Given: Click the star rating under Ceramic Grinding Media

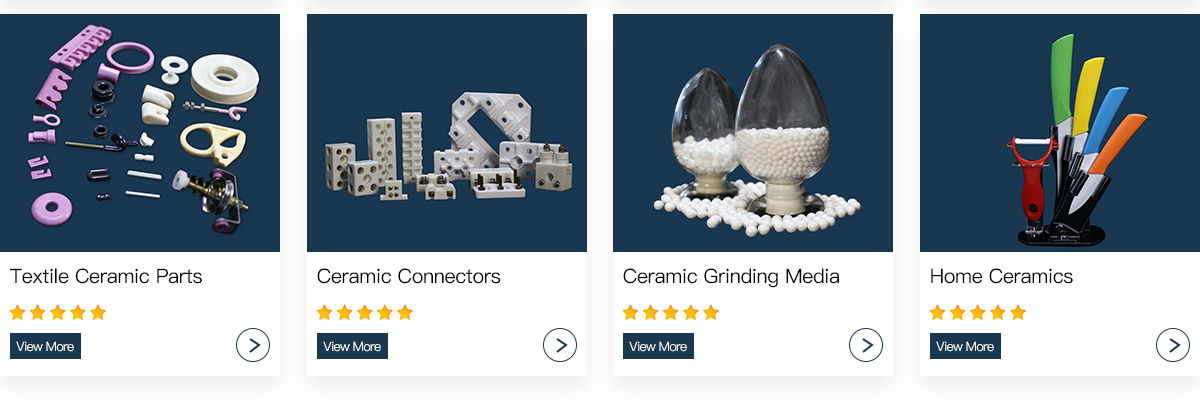Looking at the screenshot, I should click(671, 312).
